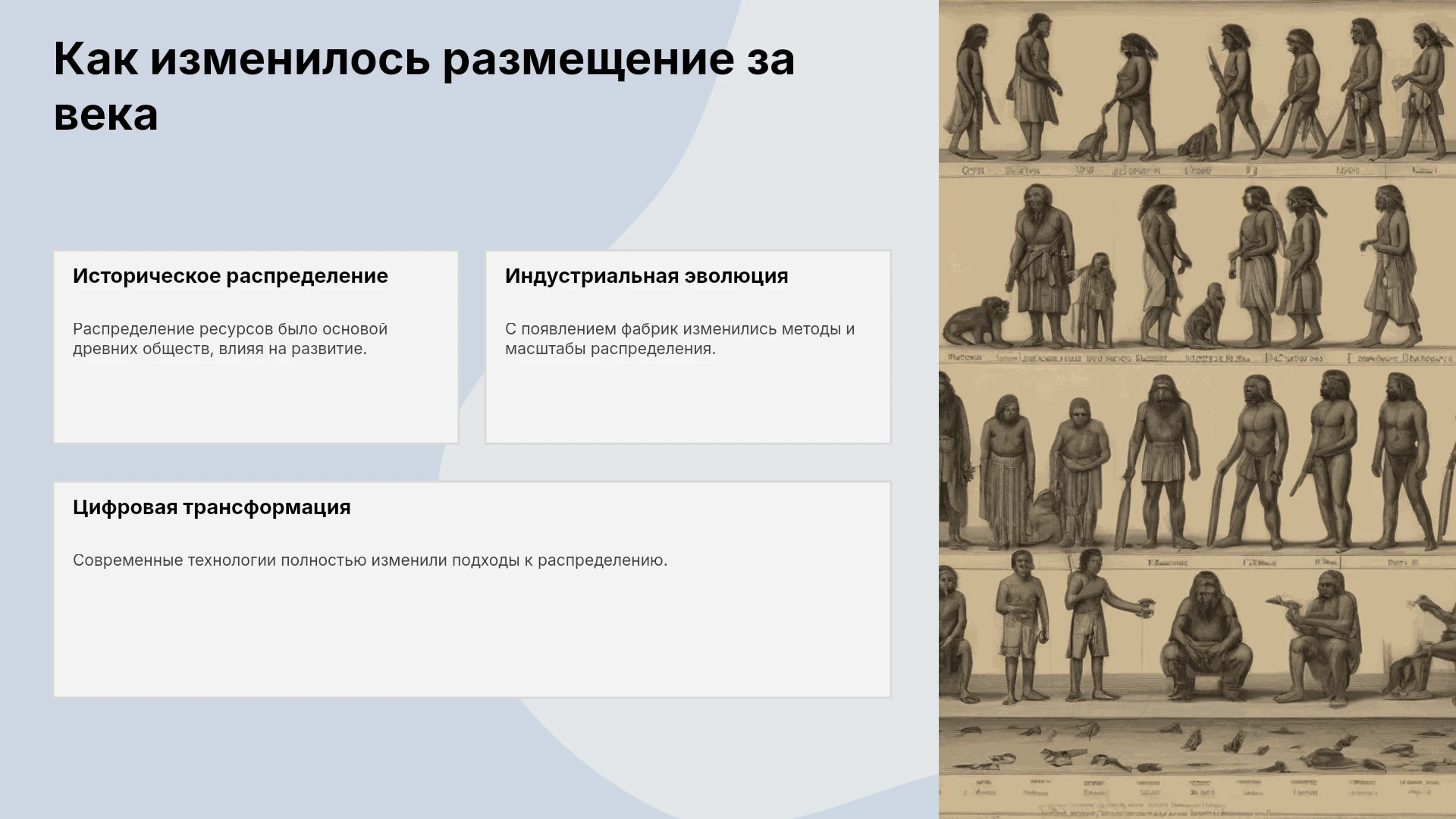Image resolution: width=1456 pixels, height=819 pixels.
Task: Select the vintage illustration of human figures
Action: point(1197,409)
